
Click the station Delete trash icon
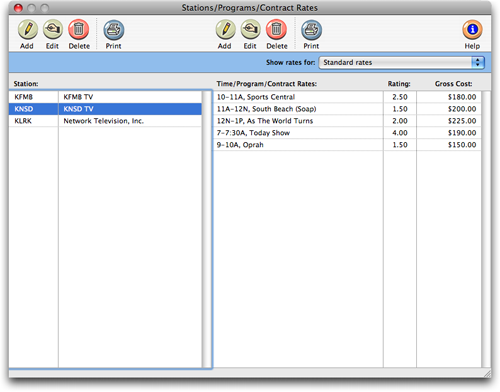[x=79, y=30]
